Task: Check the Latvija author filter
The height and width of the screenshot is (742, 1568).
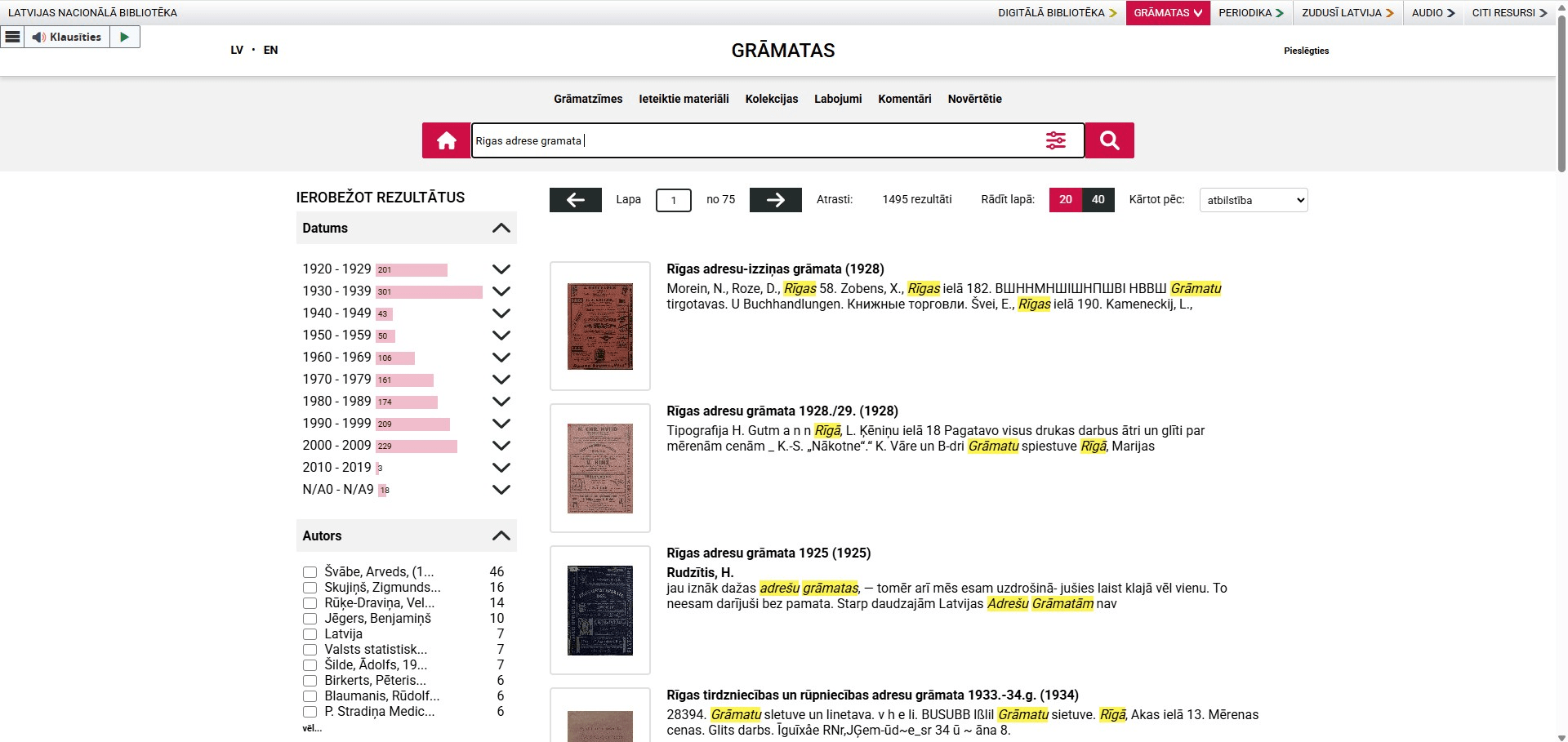Action: click(310, 634)
